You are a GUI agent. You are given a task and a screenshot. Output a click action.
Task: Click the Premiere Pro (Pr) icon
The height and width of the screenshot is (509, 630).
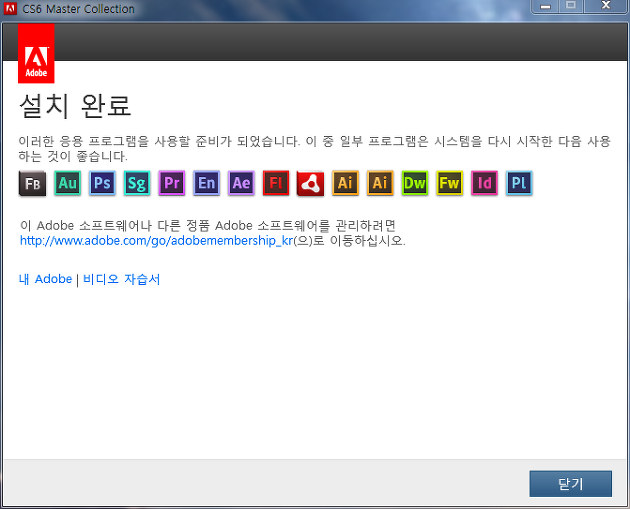coord(172,183)
